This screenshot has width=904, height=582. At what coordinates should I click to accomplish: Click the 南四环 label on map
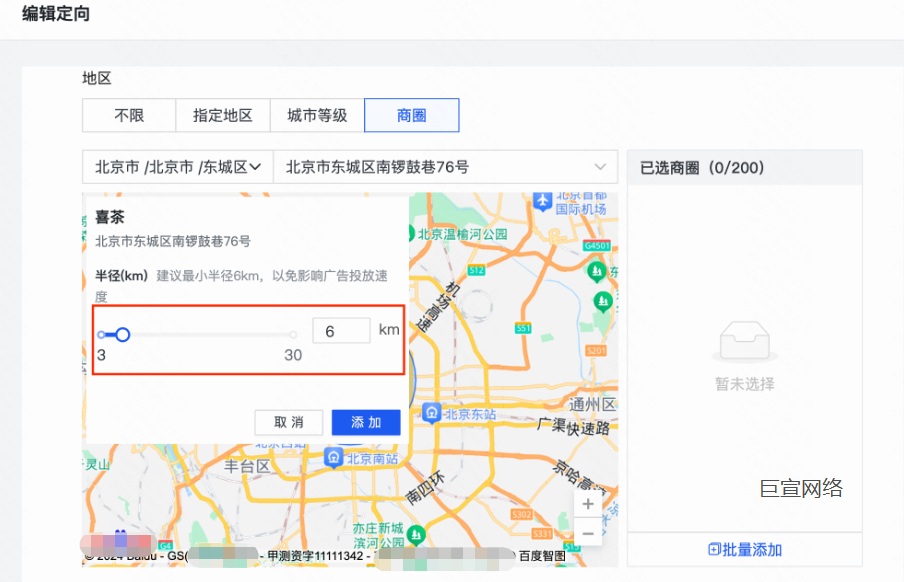[425, 487]
